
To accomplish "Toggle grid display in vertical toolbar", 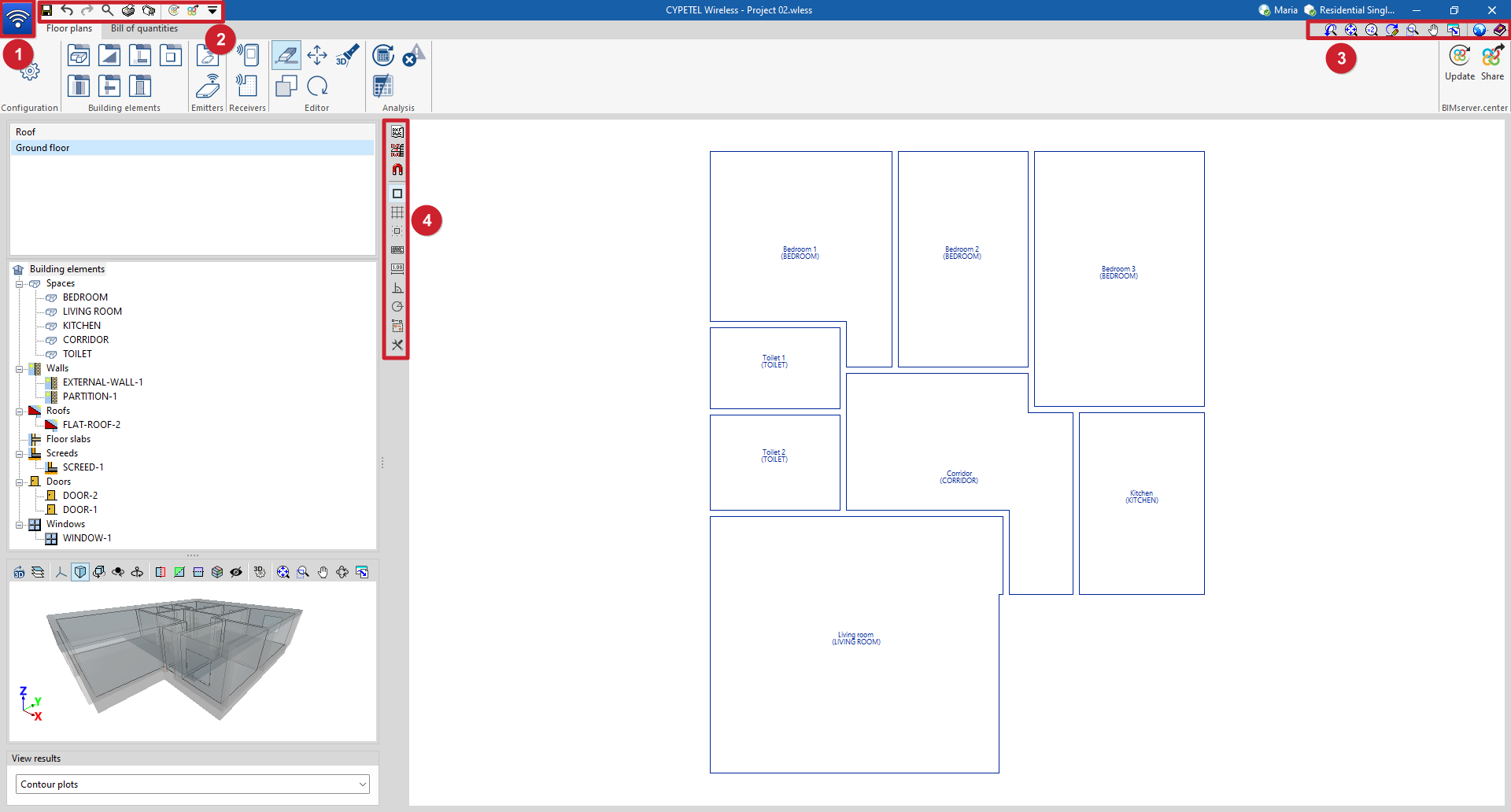I will (397, 212).
